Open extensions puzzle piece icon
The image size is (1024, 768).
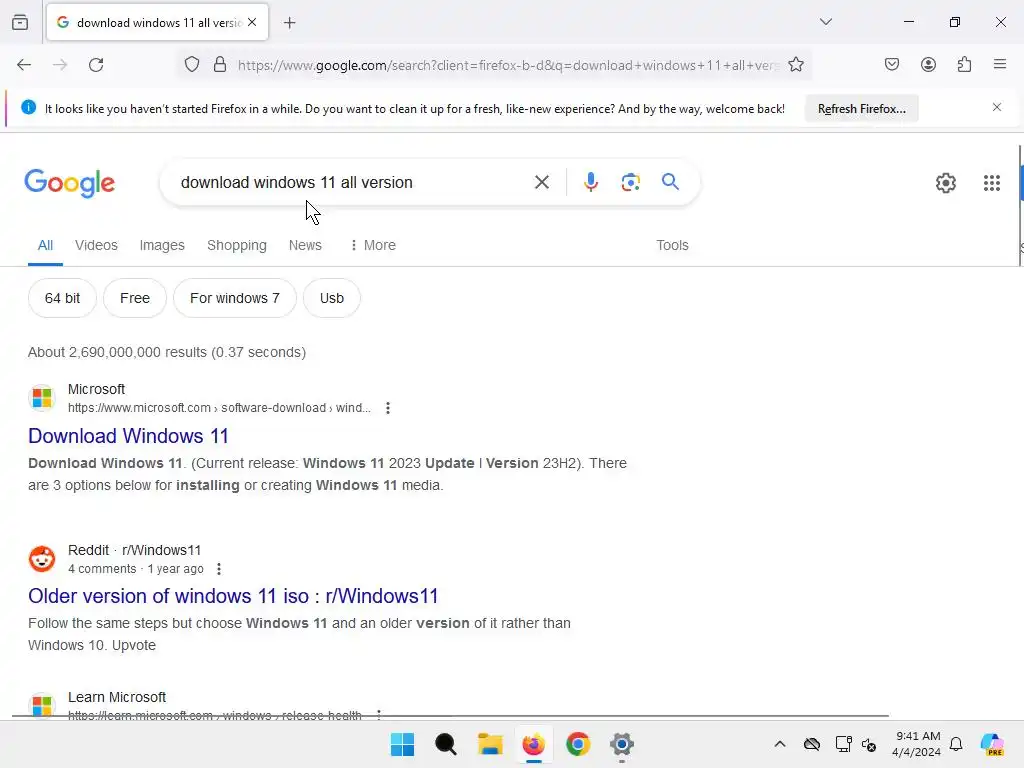(964, 64)
